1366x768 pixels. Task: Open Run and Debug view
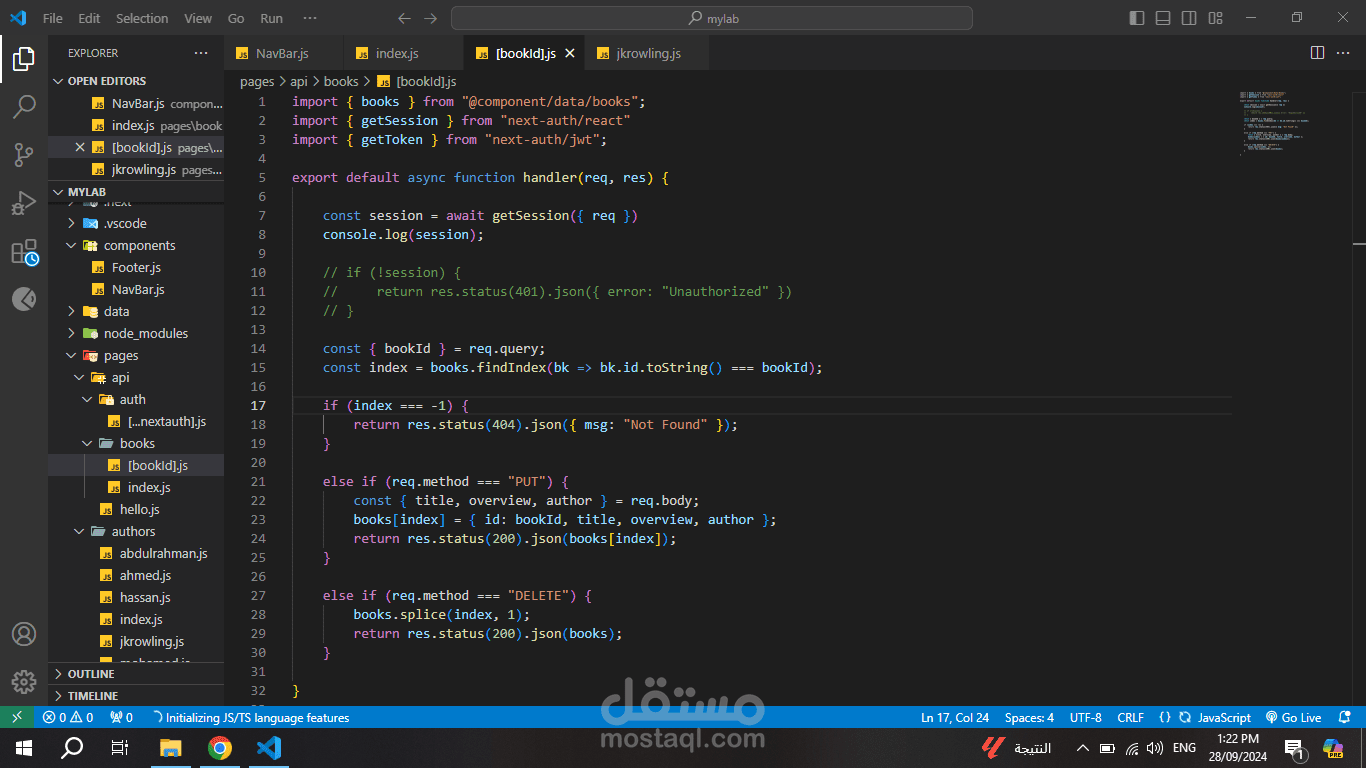[24, 203]
